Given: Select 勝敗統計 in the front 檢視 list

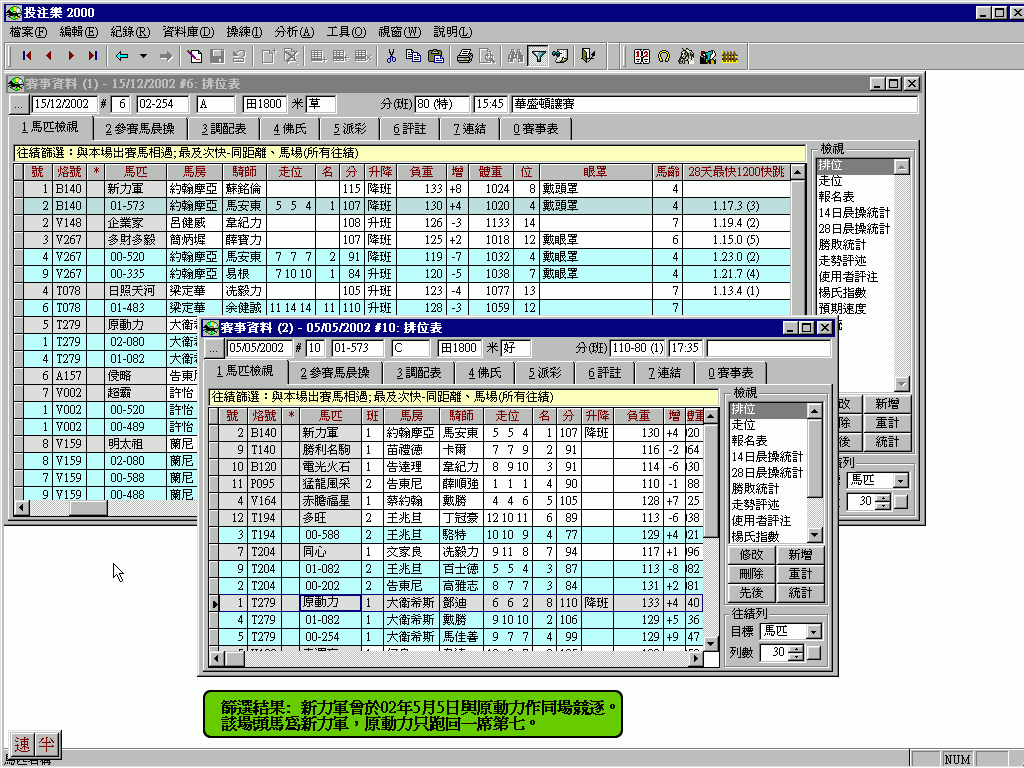Looking at the screenshot, I should [x=755, y=489].
